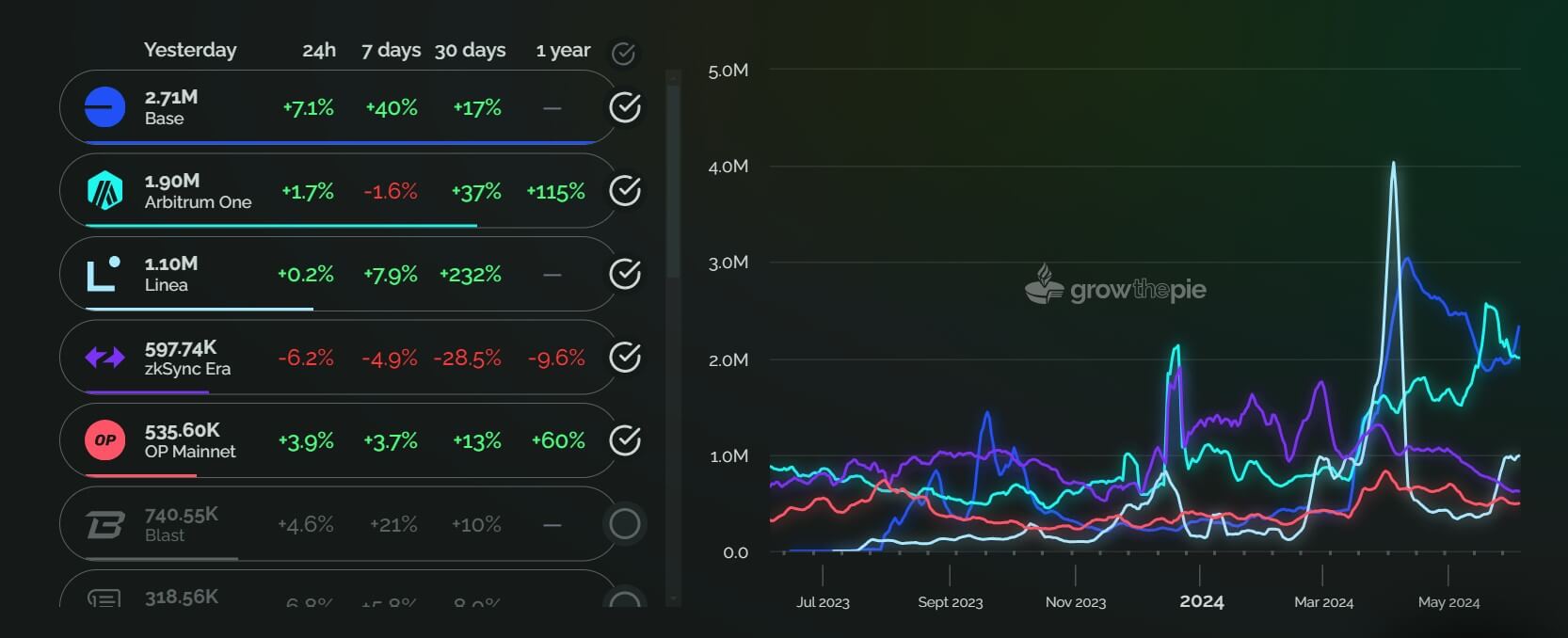Select the Base row value 2.71M
The image size is (1568, 638).
click(171, 97)
